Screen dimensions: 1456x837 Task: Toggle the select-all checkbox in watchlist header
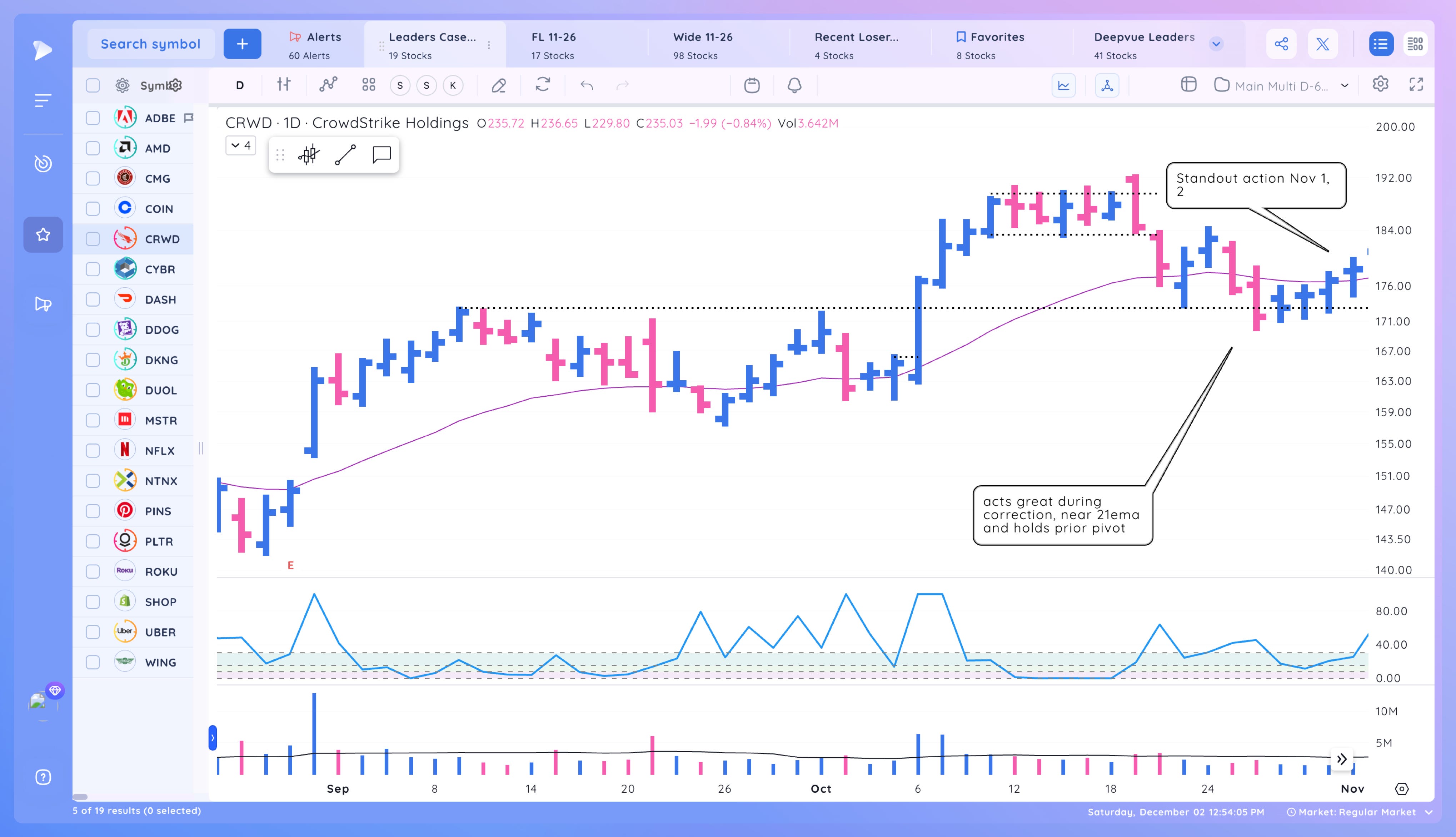click(93, 86)
